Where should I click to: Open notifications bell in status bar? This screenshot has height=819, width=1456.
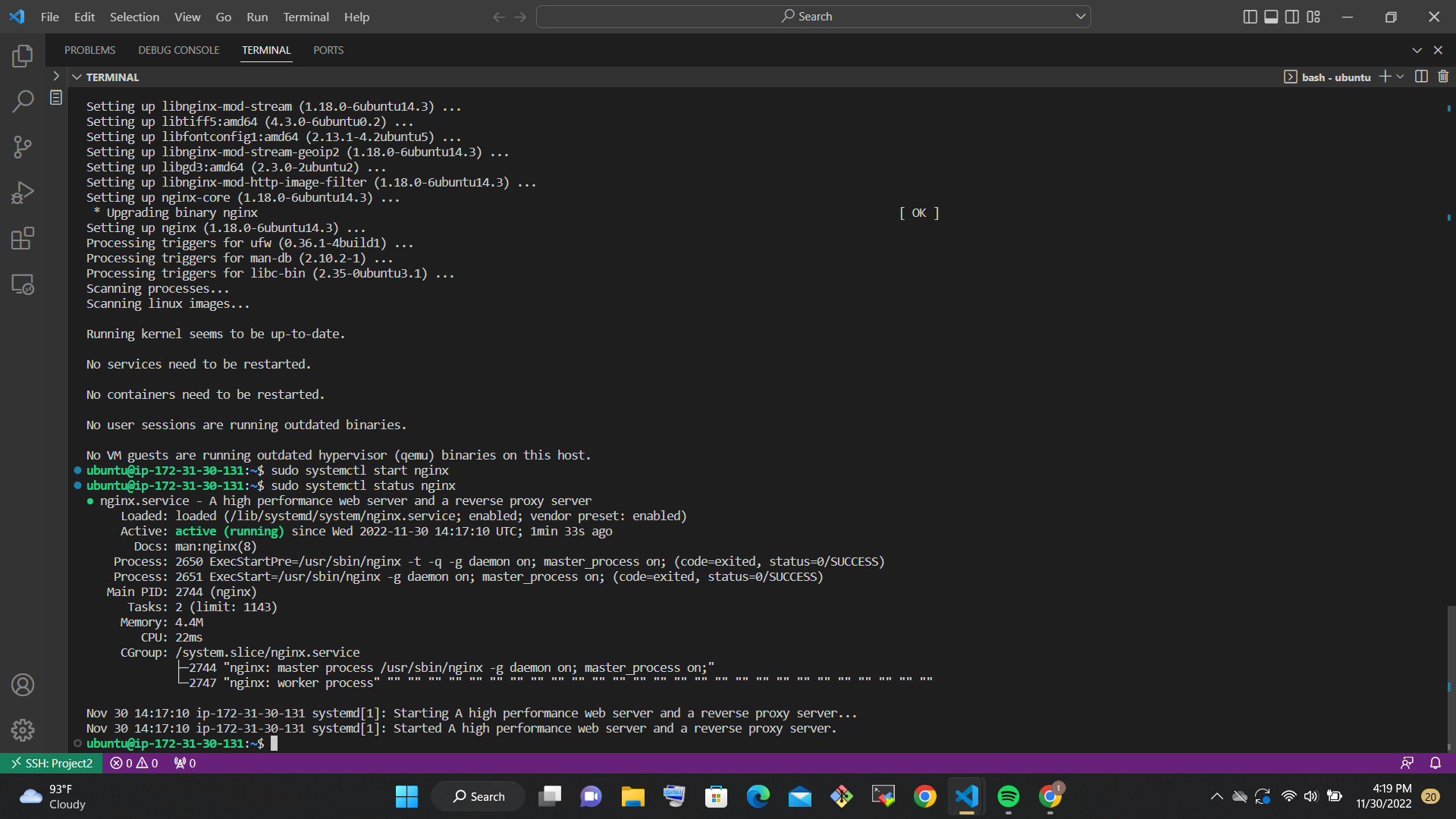coord(1436,763)
